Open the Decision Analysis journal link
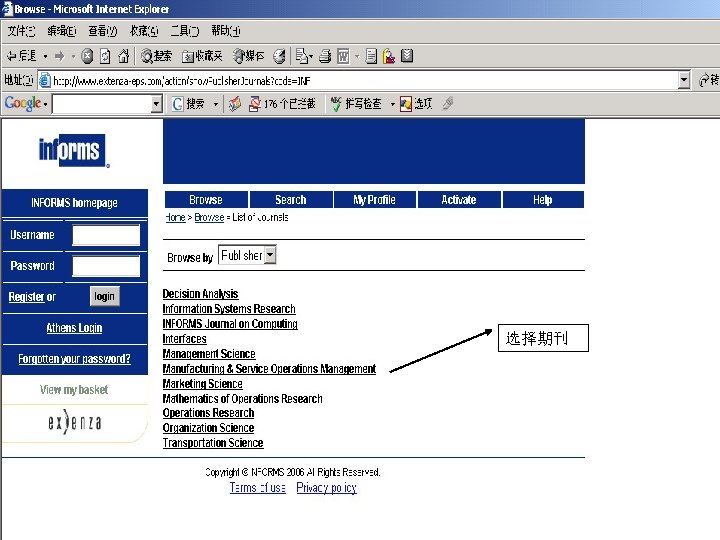Image resolution: width=720 pixels, height=540 pixels. [x=200, y=293]
